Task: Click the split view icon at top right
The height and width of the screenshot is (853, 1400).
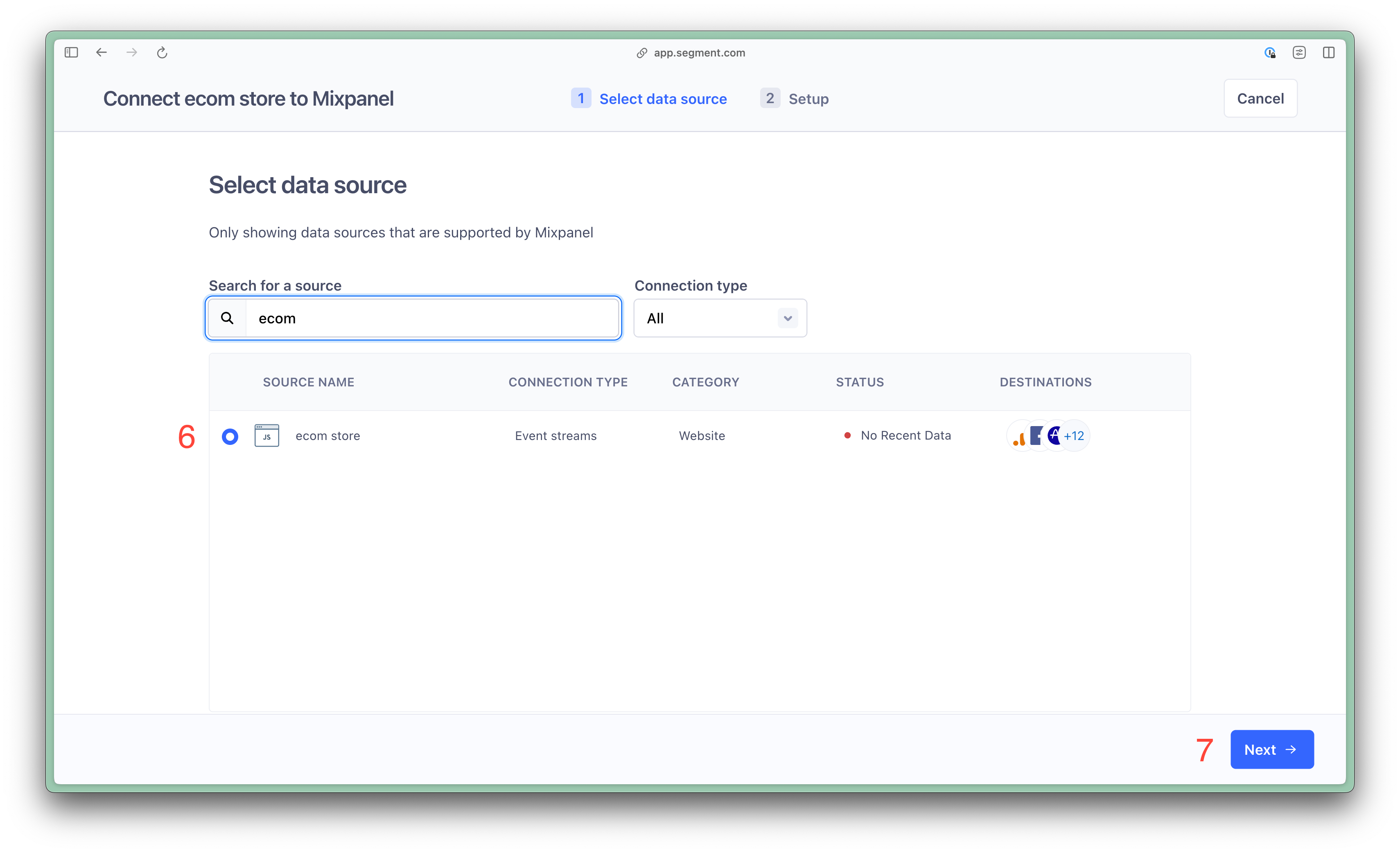Action: pyautogui.click(x=1328, y=53)
